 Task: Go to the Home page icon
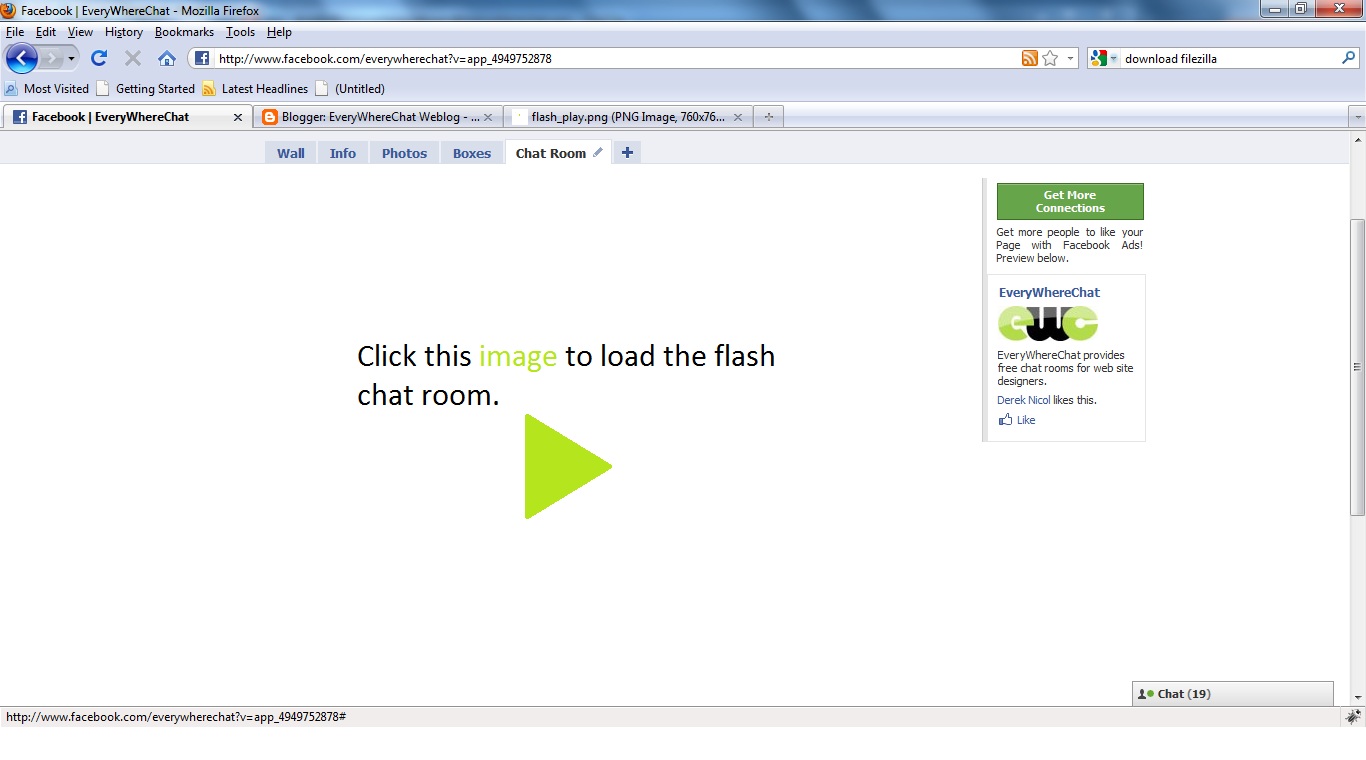tap(167, 58)
